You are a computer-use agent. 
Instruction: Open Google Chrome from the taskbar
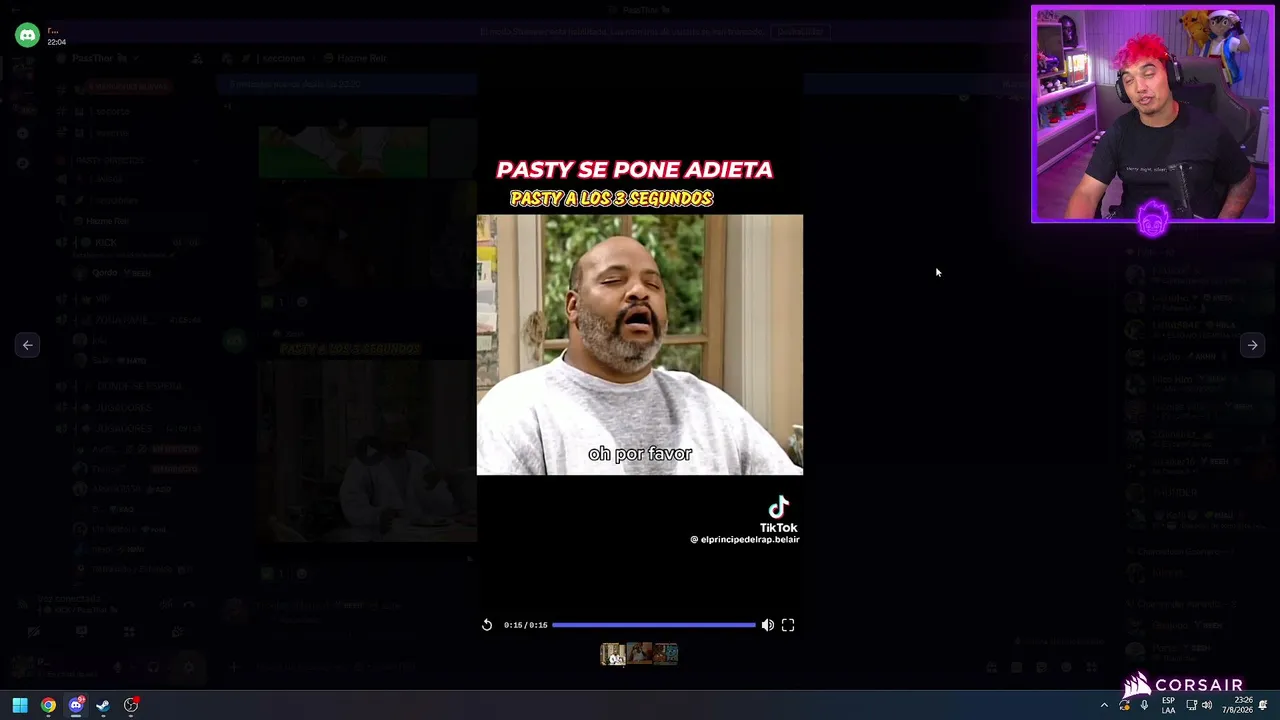[48, 706]
